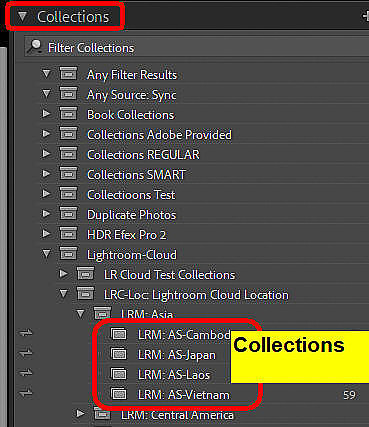Select the Duplicate Photos label

(x=131, y=215)
